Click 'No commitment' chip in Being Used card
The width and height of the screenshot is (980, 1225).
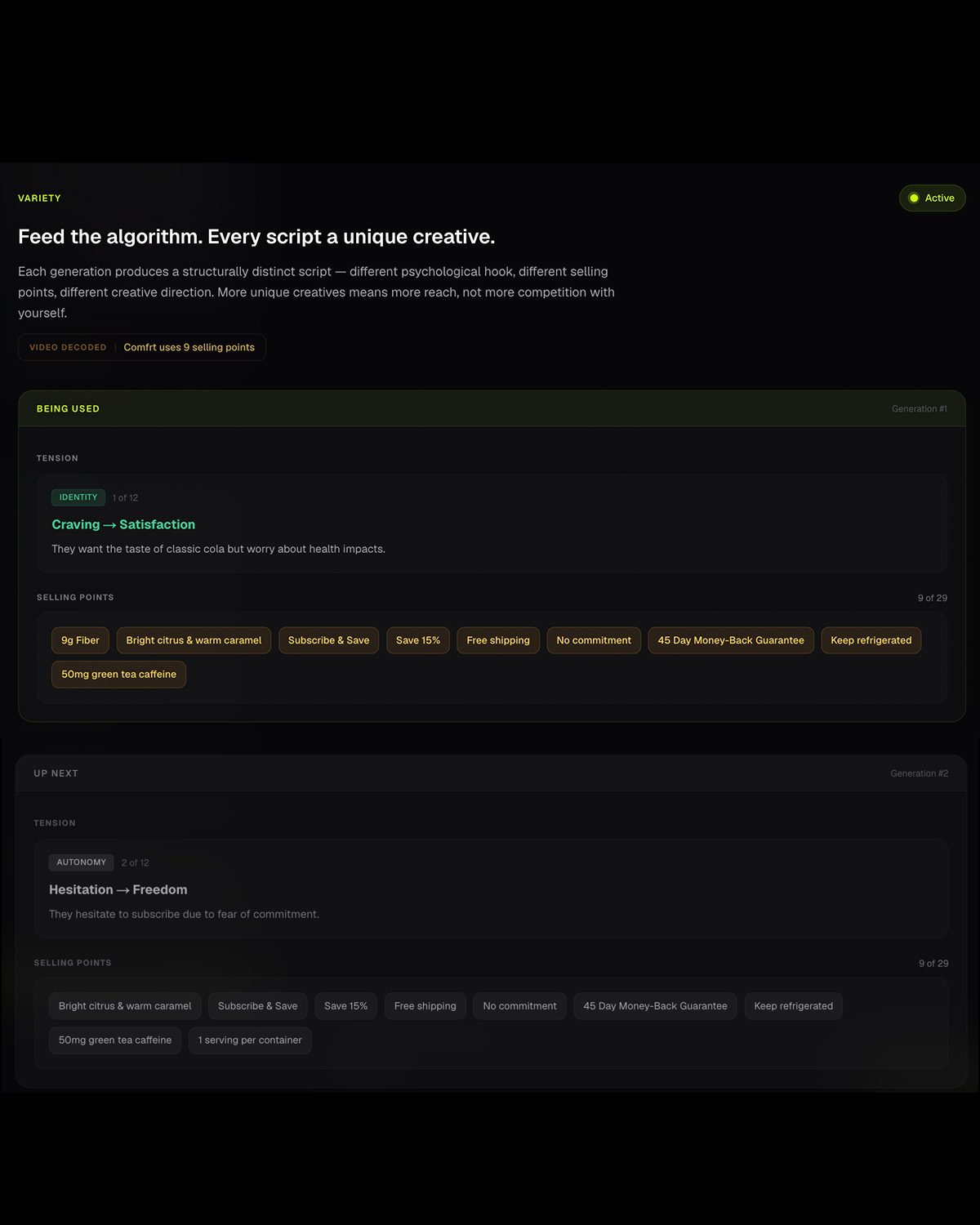(x=594, y=640)
